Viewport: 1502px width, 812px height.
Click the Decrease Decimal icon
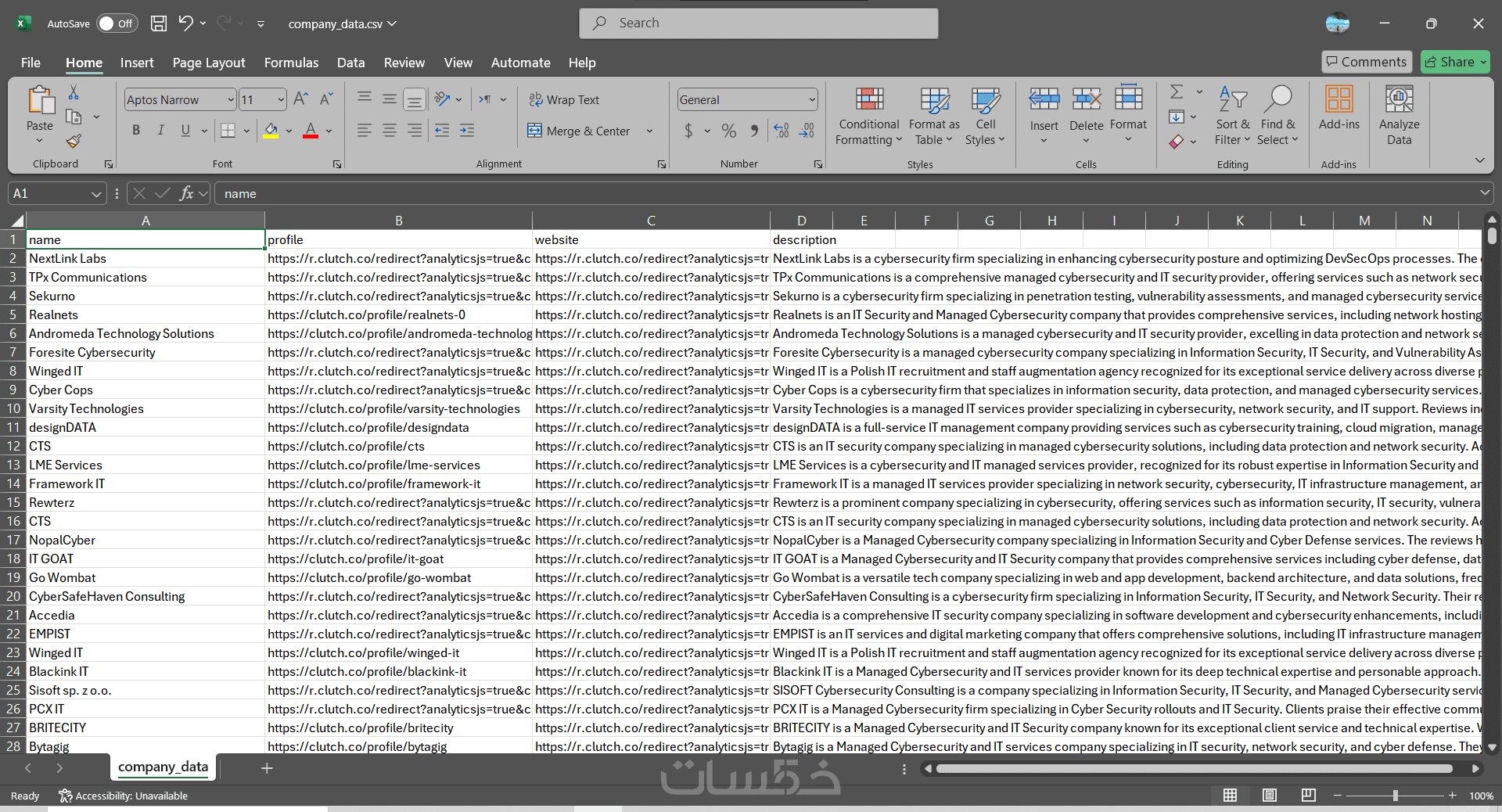[807, 131]
